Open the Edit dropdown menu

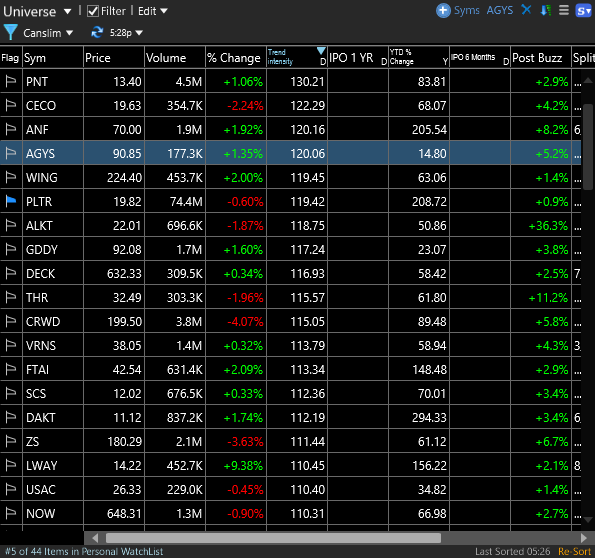[x=153, y=11]
